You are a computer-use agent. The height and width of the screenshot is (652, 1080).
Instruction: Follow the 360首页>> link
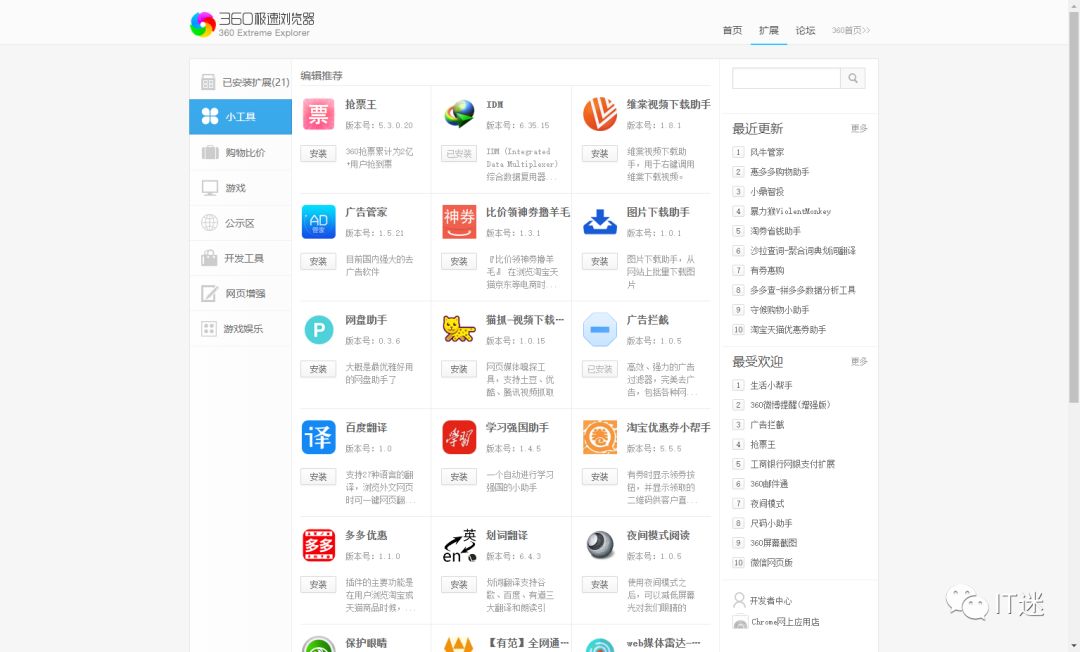click(851, 30)
